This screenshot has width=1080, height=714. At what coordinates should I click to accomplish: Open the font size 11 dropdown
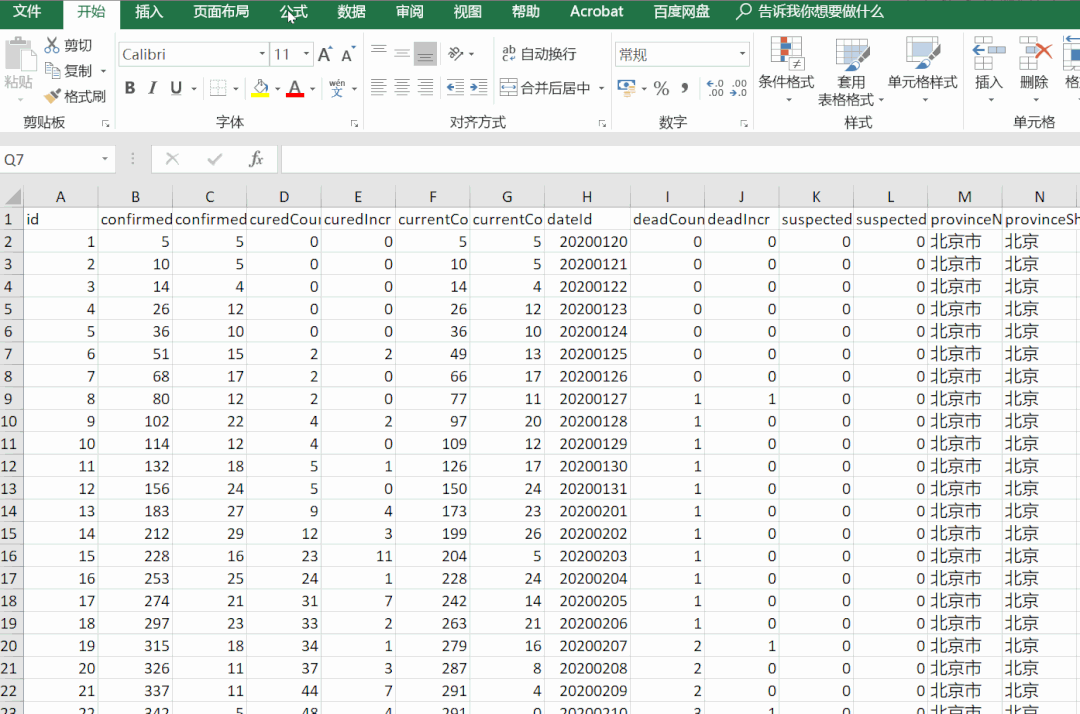pyautogui.click(x=306, y=54)
